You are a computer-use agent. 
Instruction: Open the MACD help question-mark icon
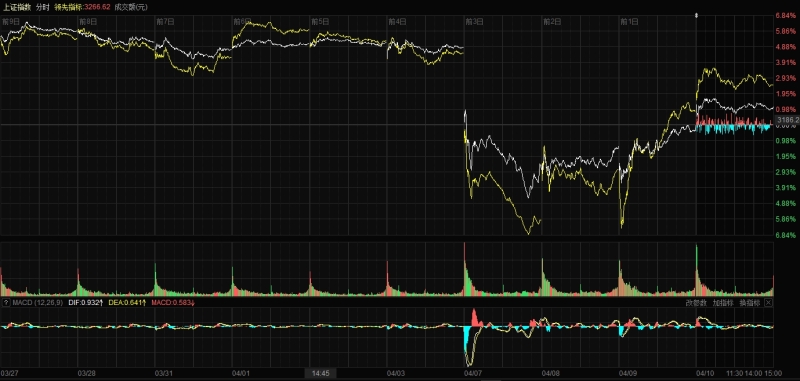(6, 303)
